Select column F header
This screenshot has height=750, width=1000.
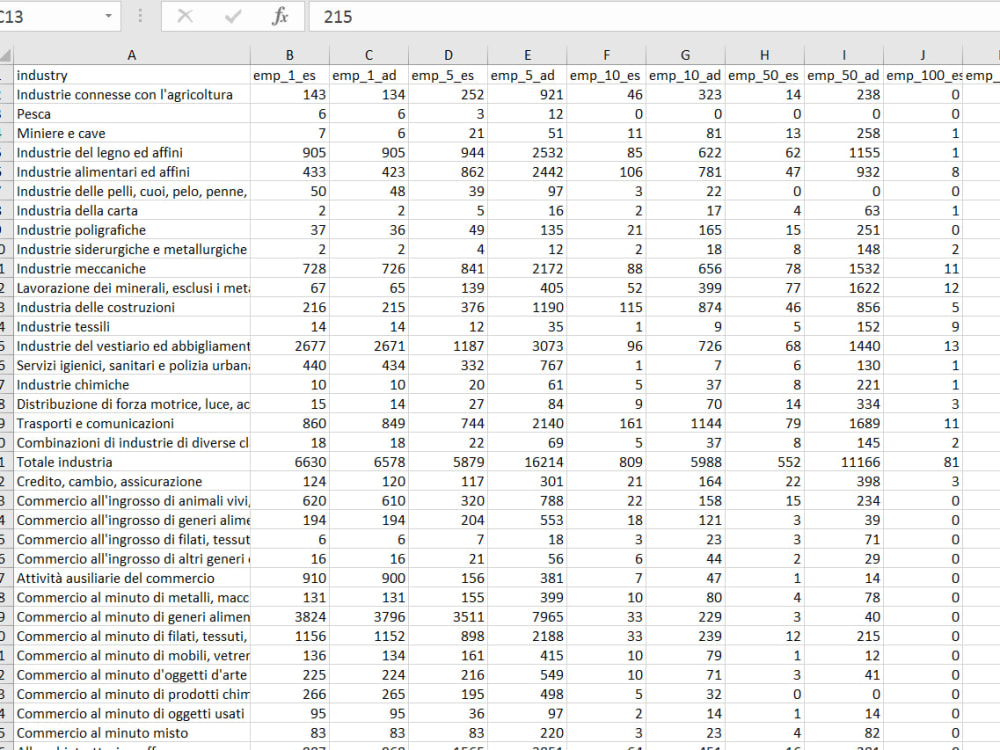(x=606, y=55)
